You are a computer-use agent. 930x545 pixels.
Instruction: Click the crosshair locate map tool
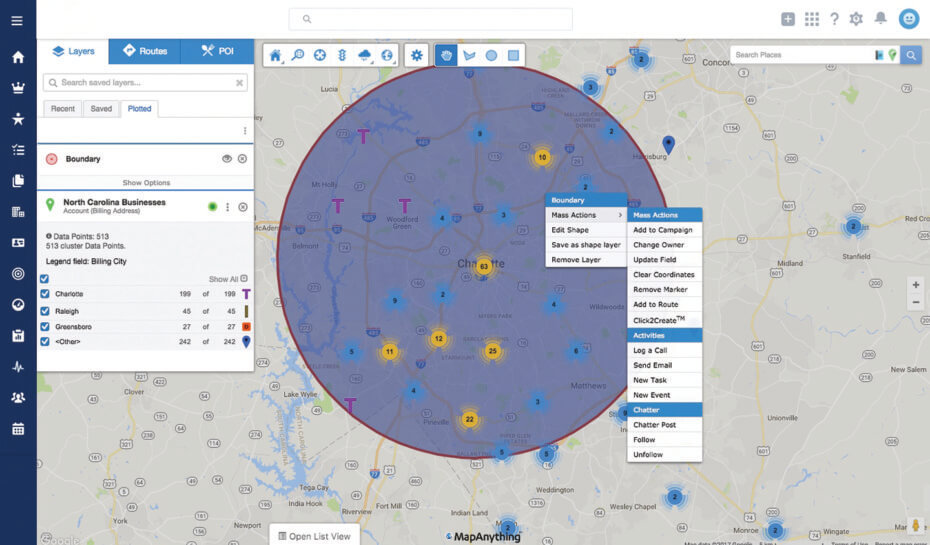coord(320,55)
